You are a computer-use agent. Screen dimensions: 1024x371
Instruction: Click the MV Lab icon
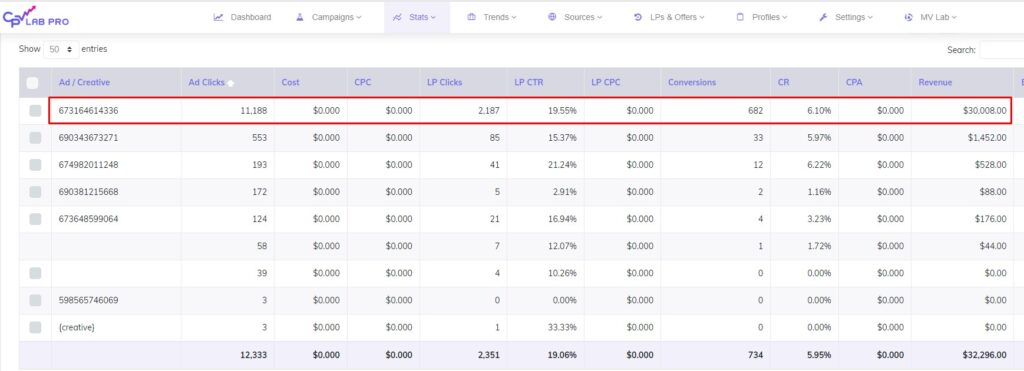tap(908, 18)
